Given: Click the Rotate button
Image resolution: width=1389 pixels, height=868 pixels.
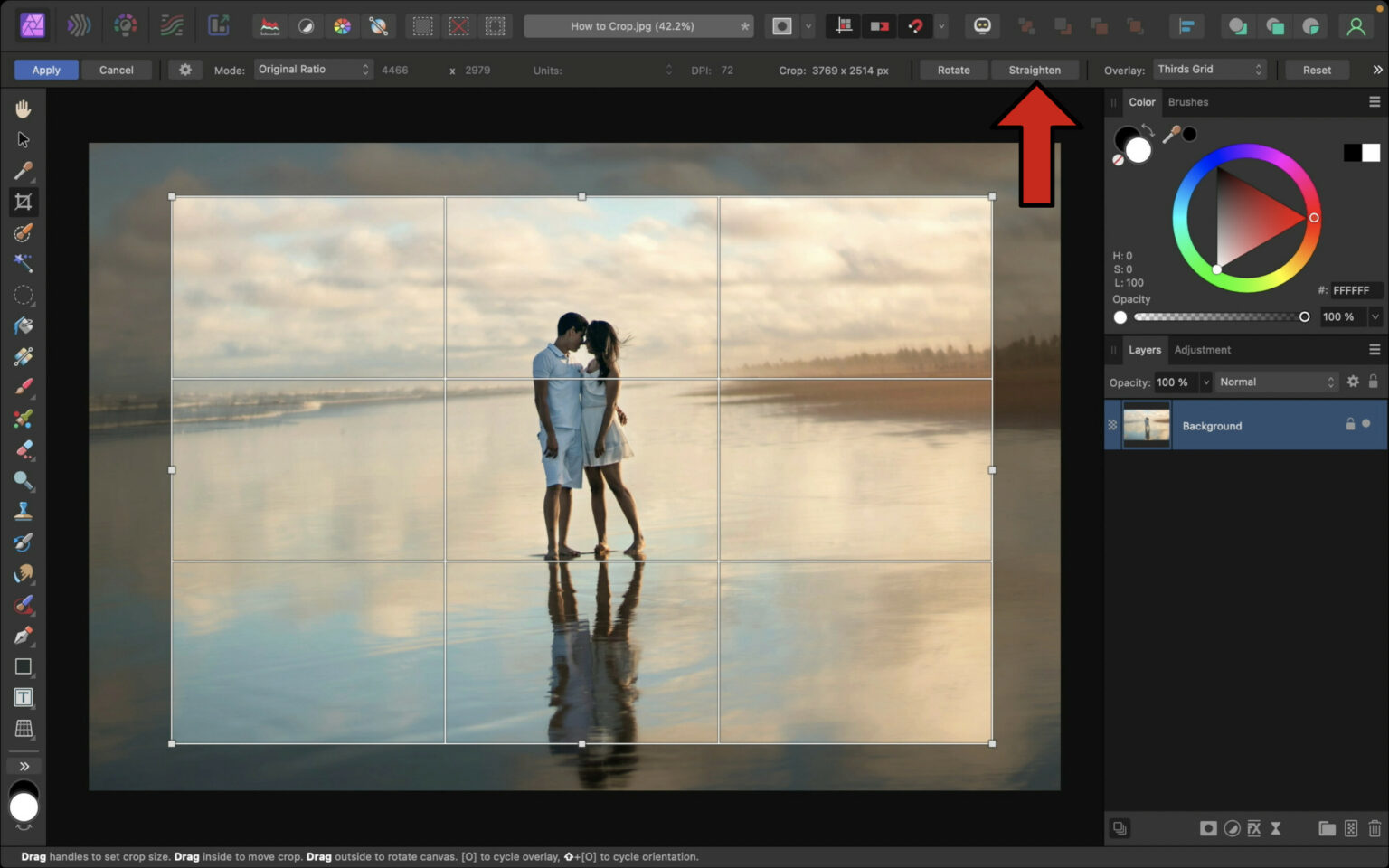Looking at the screenshot, I should pos(953,70).
